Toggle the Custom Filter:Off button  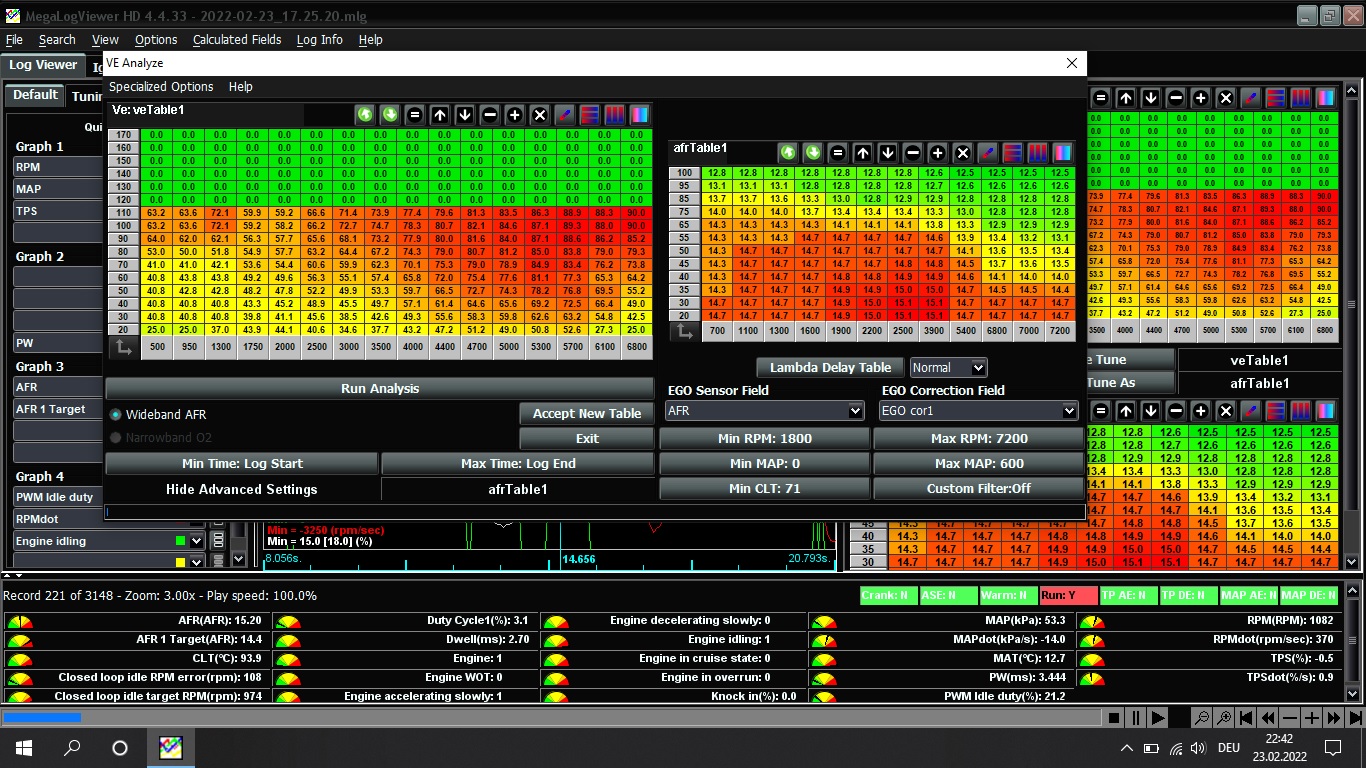click(978, 489)
